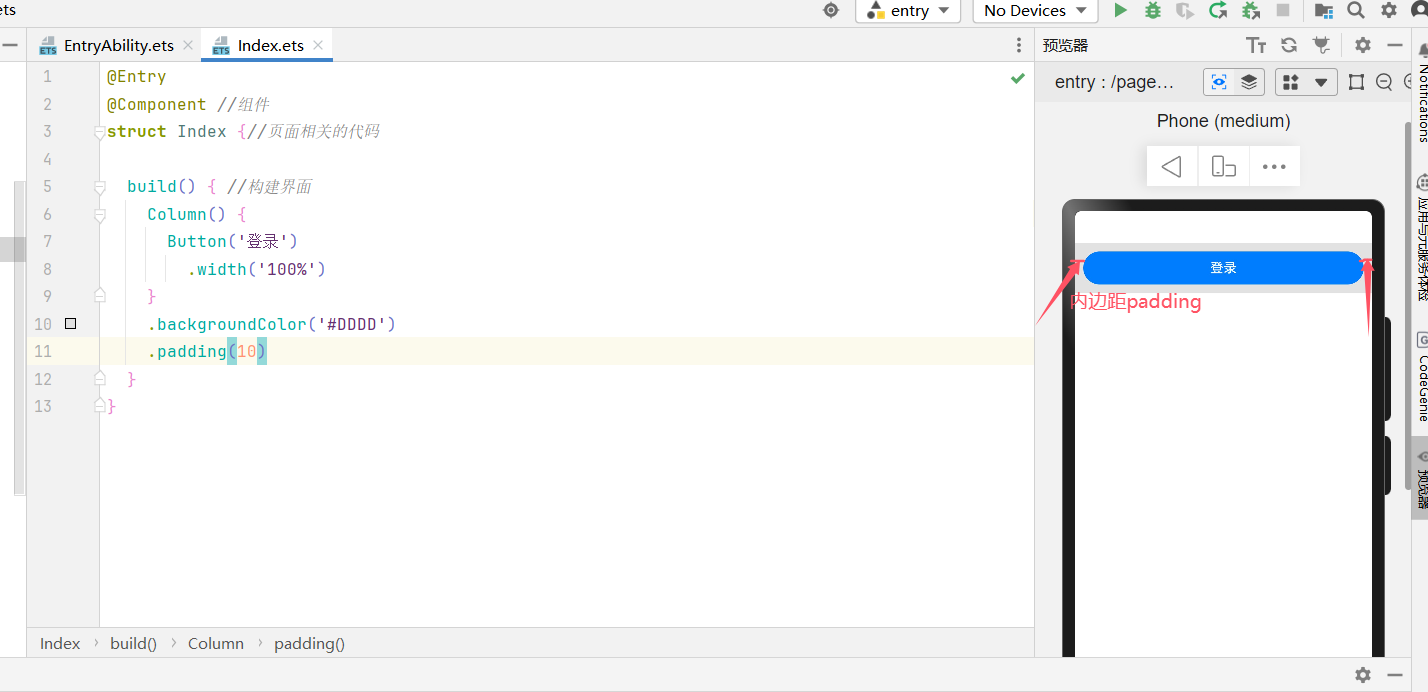This screenshot has width=1428, height=692.
Task: Select the build() breadcrumb
Action: [x=133, y=643]
